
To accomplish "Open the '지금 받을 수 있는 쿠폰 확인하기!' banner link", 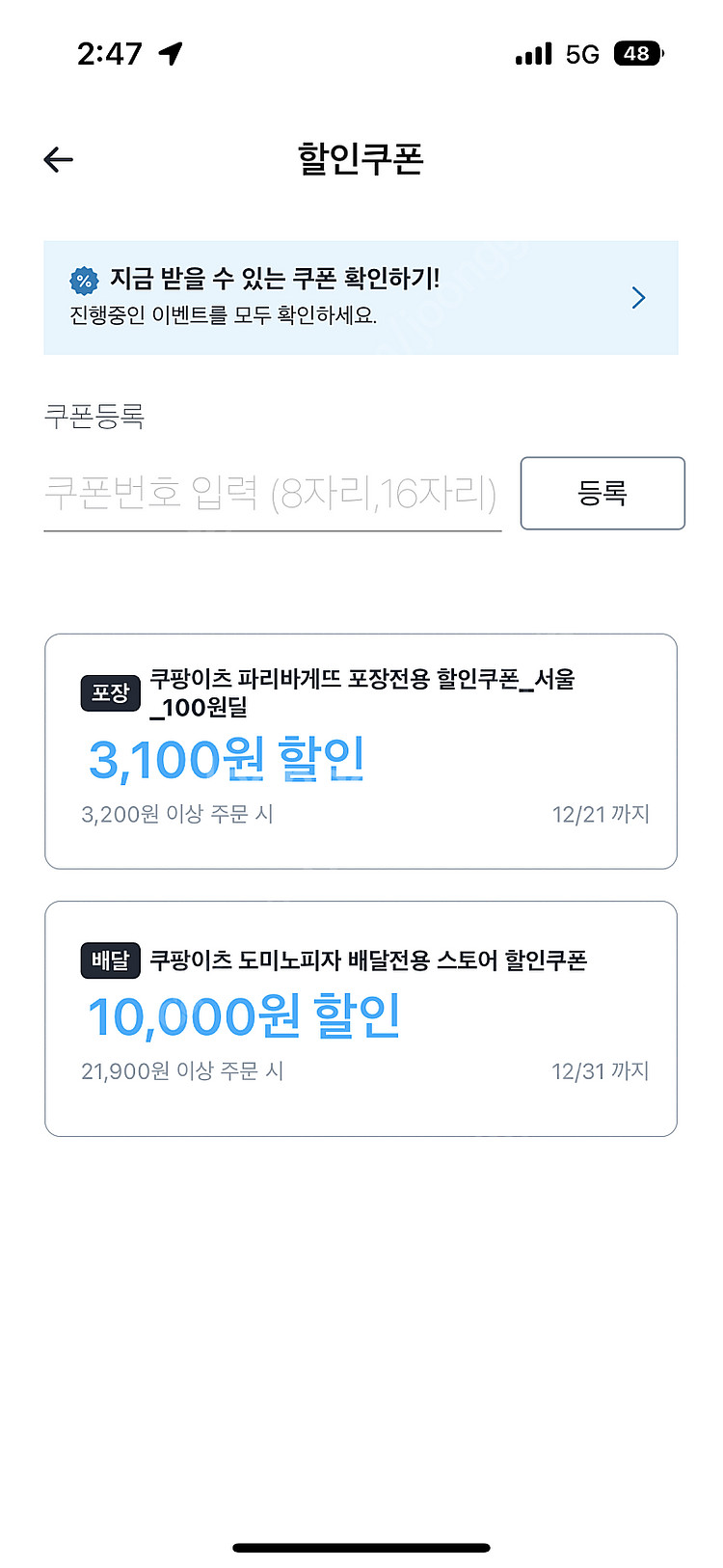I will [275, 280].
